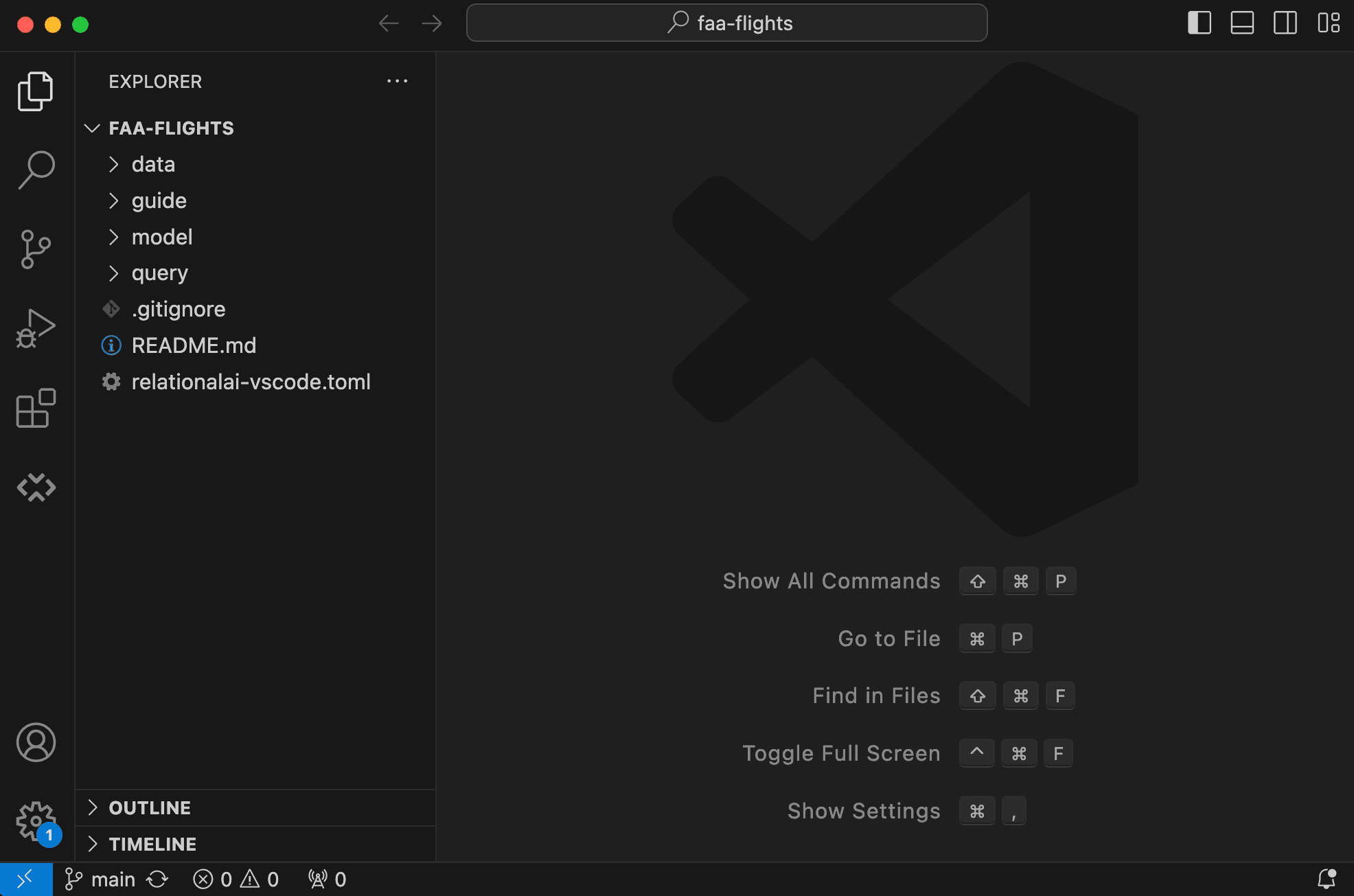Image resolution: width=1354 pixels, height=896 pixels.
Task: Open the Run and Debug view
Action: tap(36, 329)
